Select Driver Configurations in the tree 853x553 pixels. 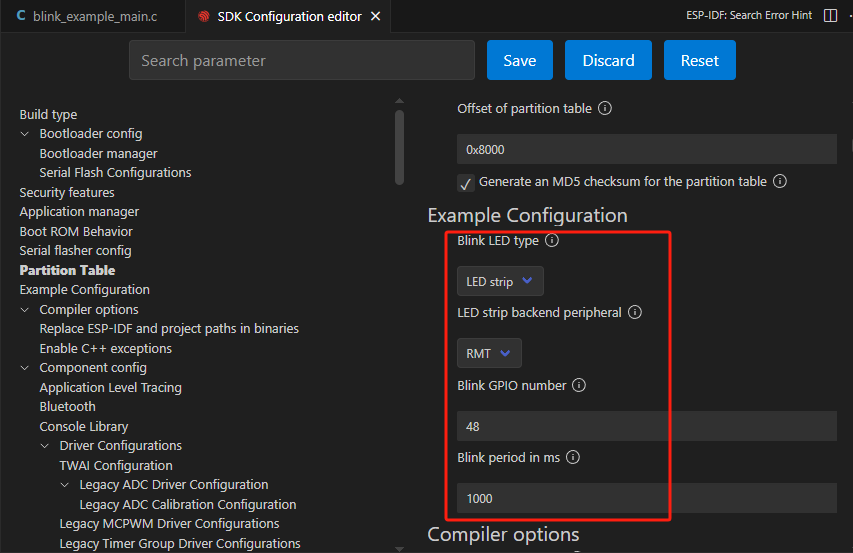pos(121,446)
